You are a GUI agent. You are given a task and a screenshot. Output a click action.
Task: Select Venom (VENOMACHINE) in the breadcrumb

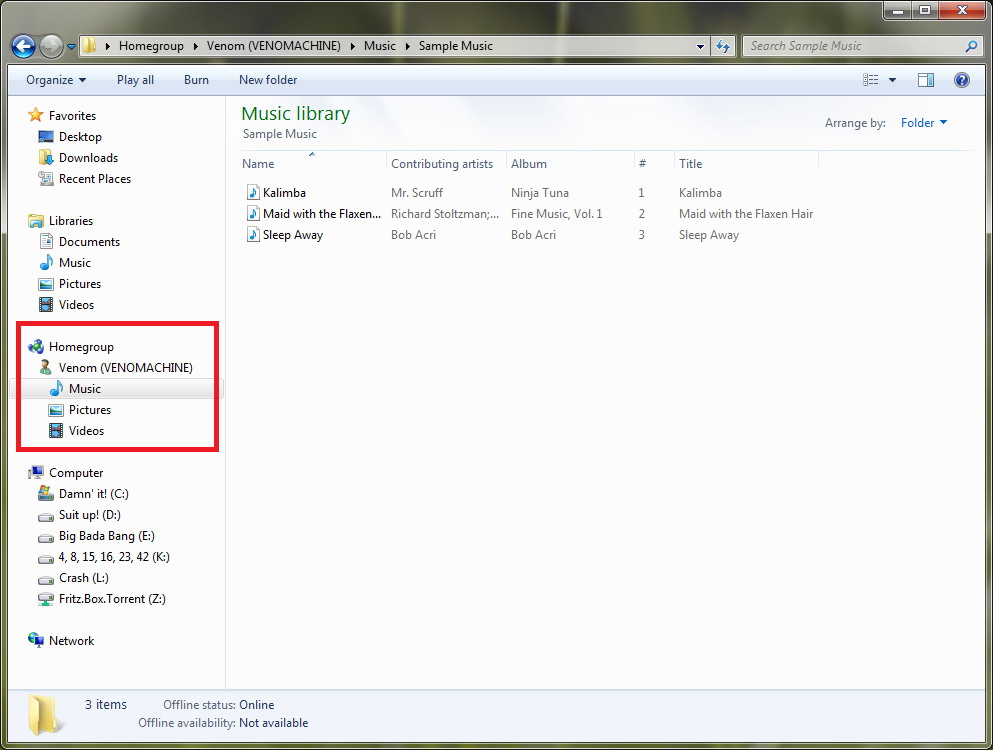(x=273, y=46)
